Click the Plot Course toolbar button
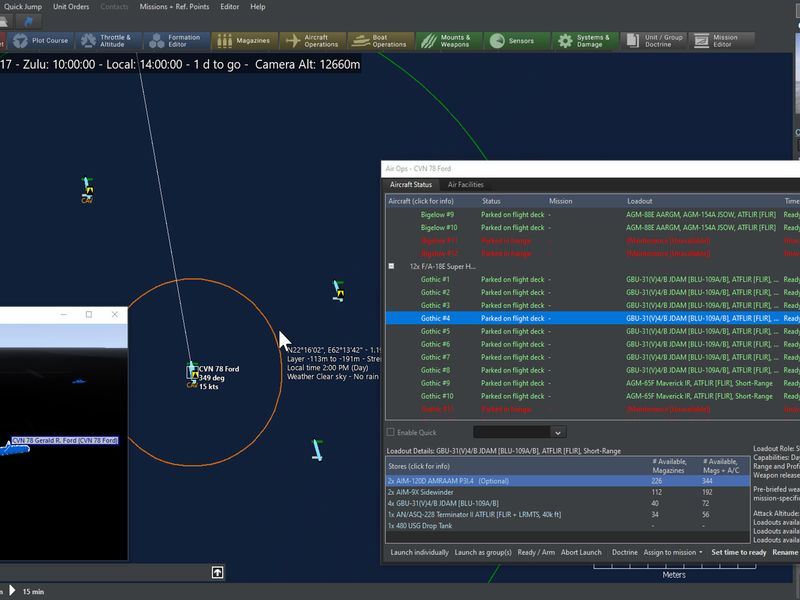The height and width of the screenshot is (600, 800). [x=41, y=41]
